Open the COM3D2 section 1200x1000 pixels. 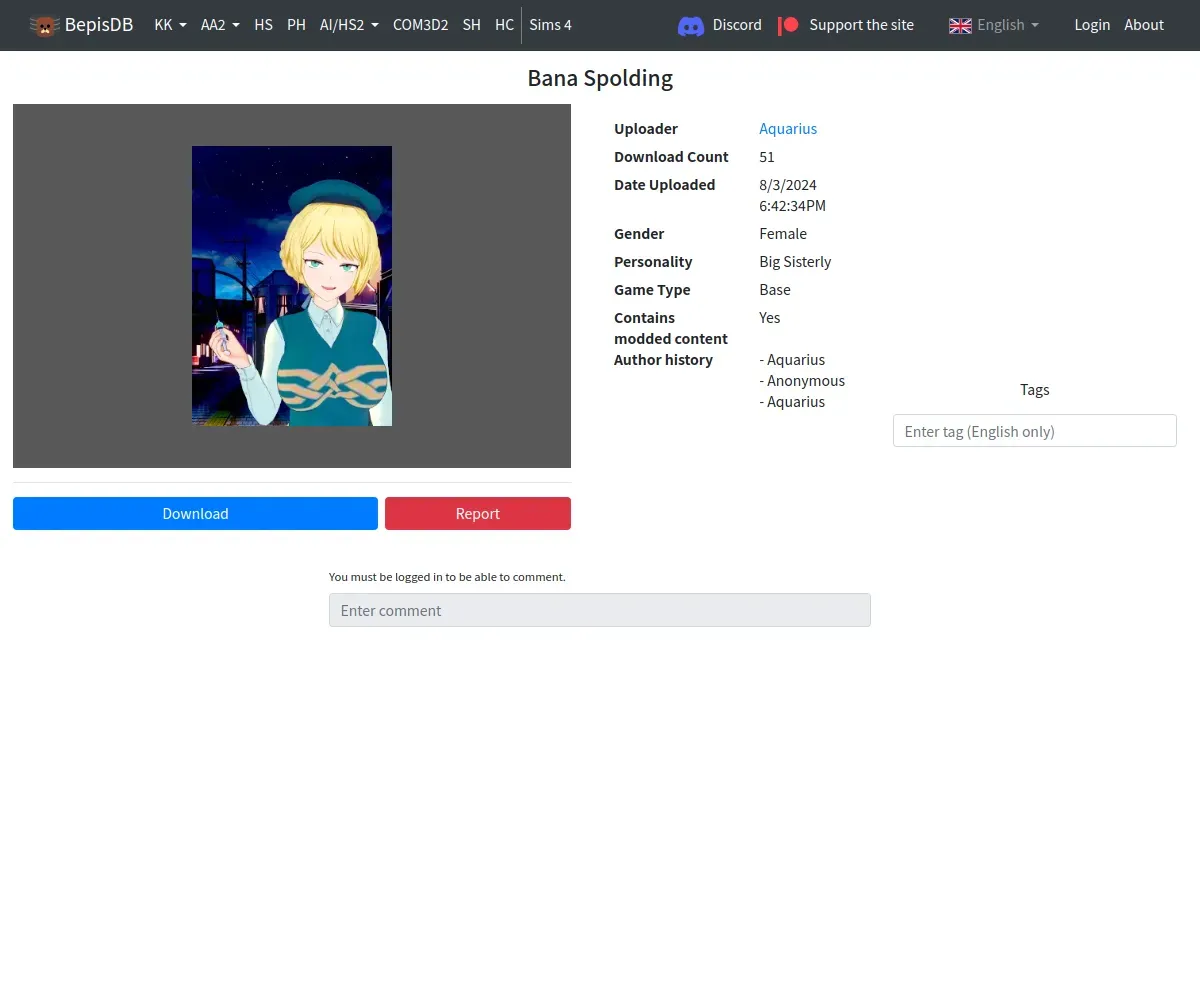[420, 25]
